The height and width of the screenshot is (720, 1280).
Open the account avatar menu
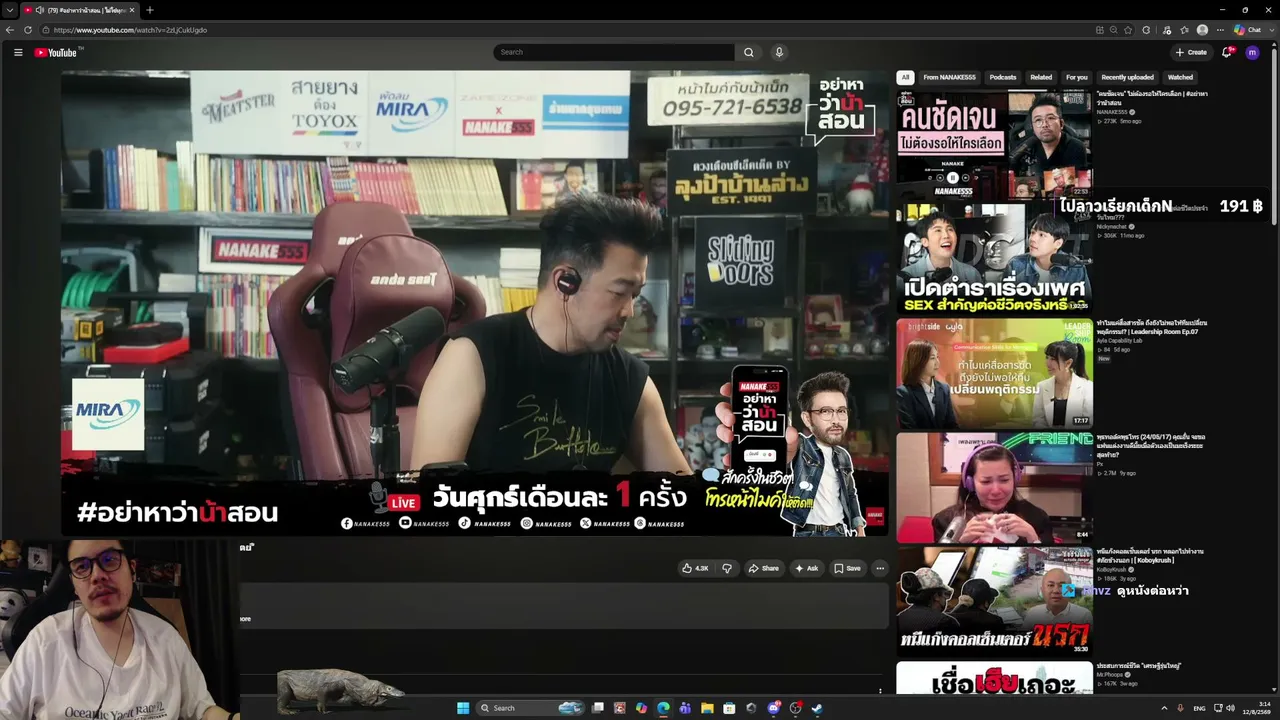[x=1252, y=52]
